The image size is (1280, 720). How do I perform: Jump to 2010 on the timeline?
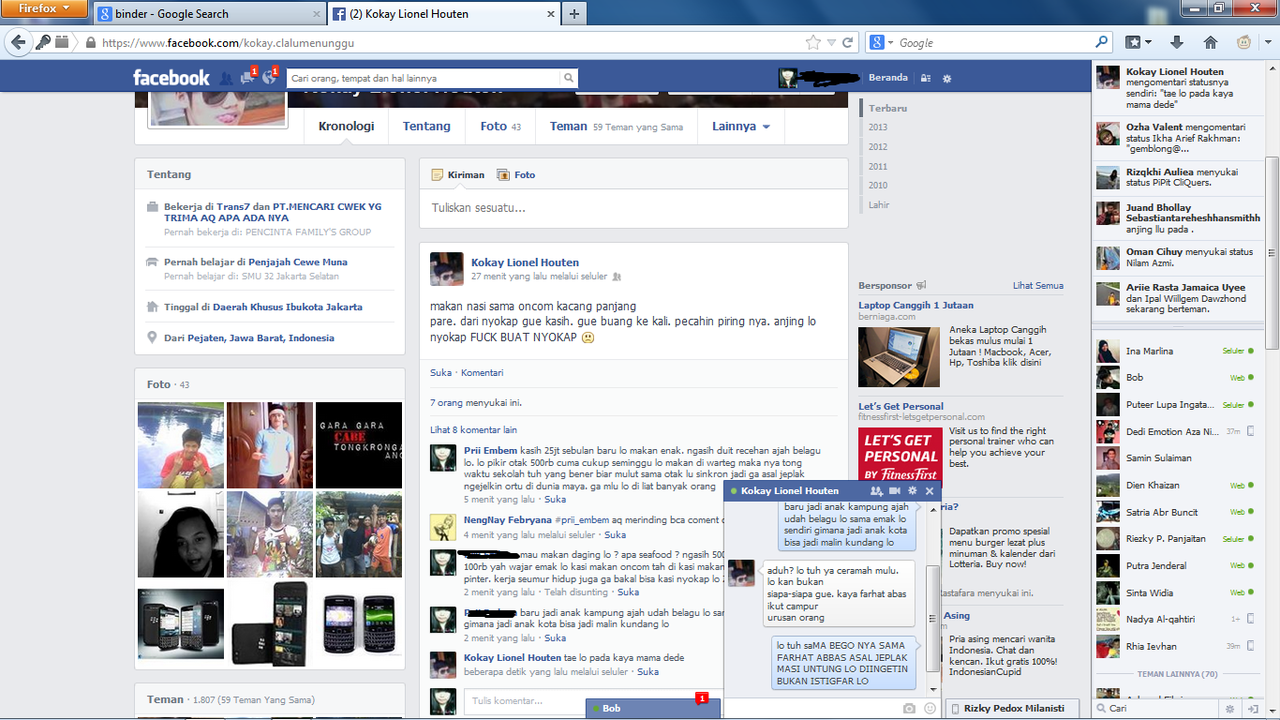878,185
